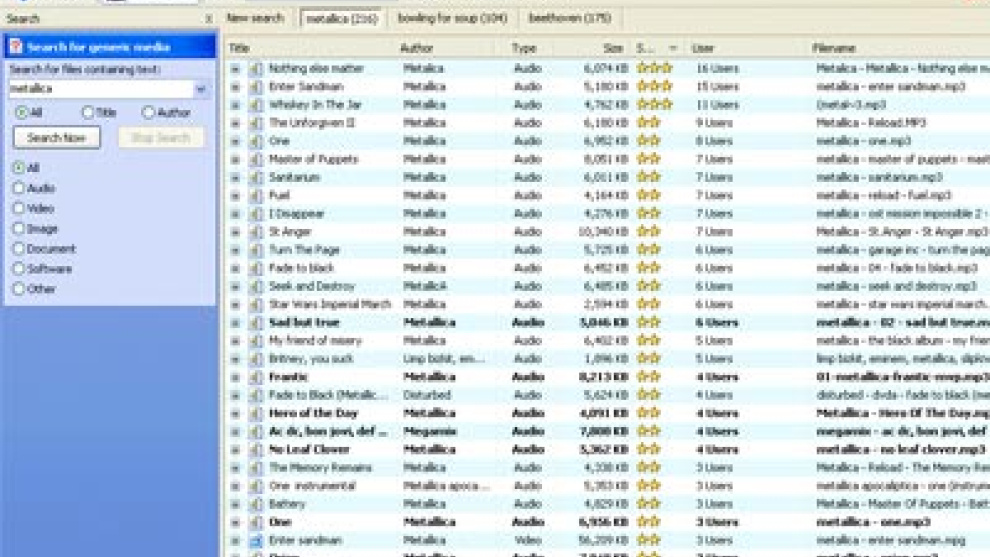Select the Audio file type radio button
The image size is (990, 557).
18,188
